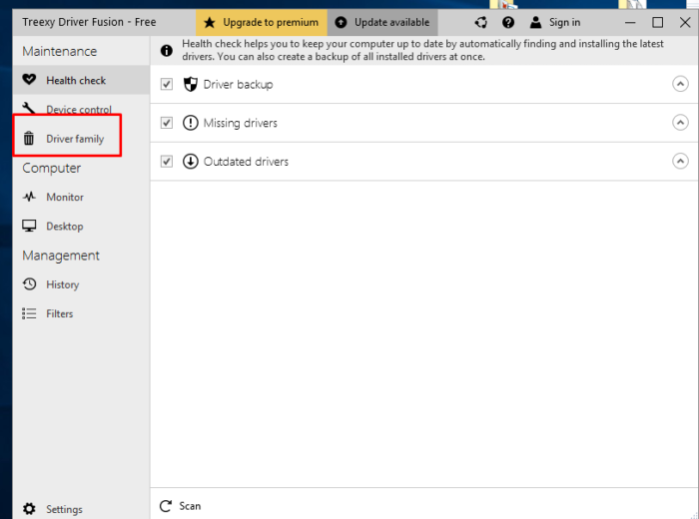Screen dimensions: 699x519
Task: Click Upgrade to premium button
Action: click(261, 22)
